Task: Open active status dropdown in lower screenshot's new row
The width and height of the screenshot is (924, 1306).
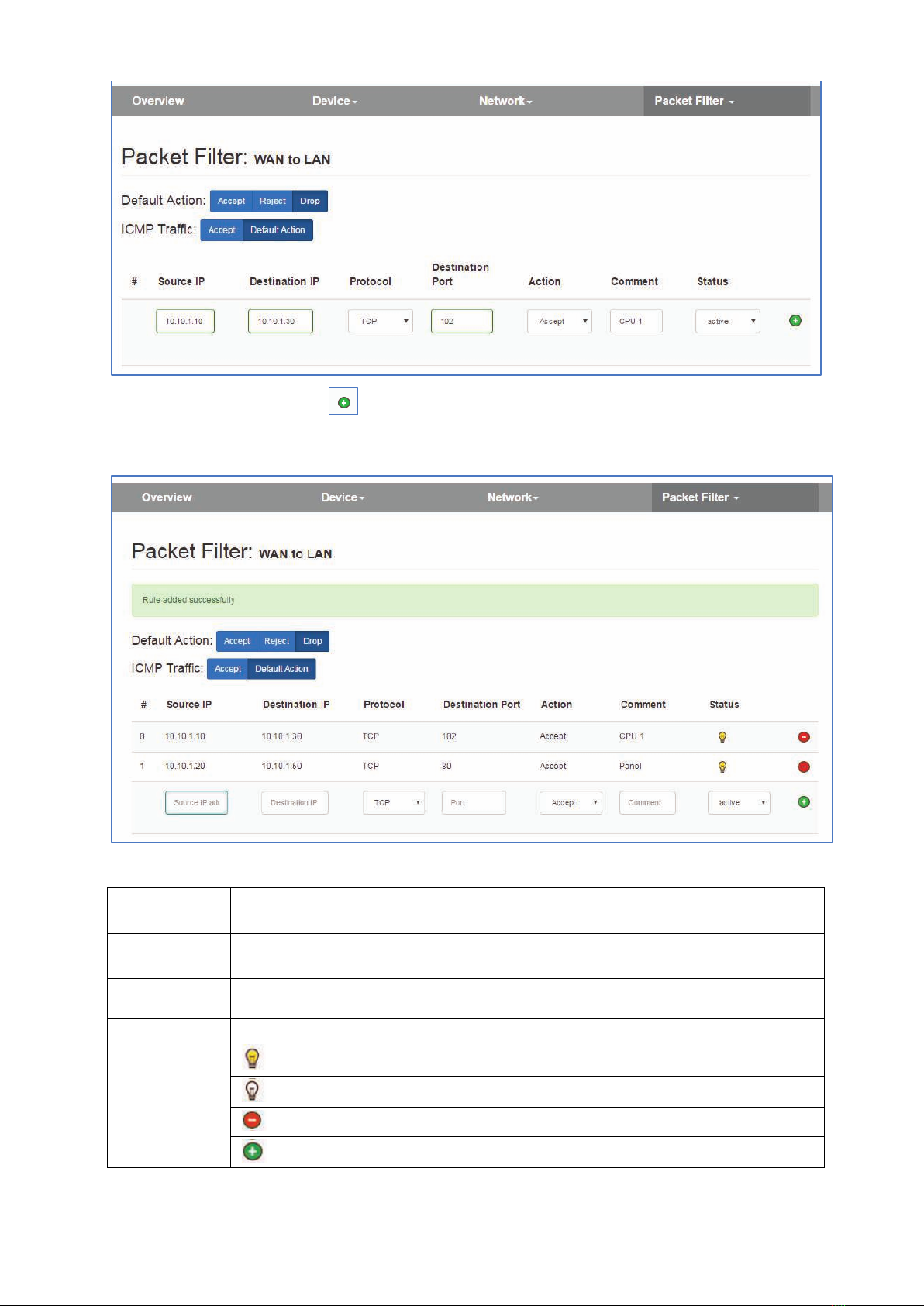Action: coord(739,802)
